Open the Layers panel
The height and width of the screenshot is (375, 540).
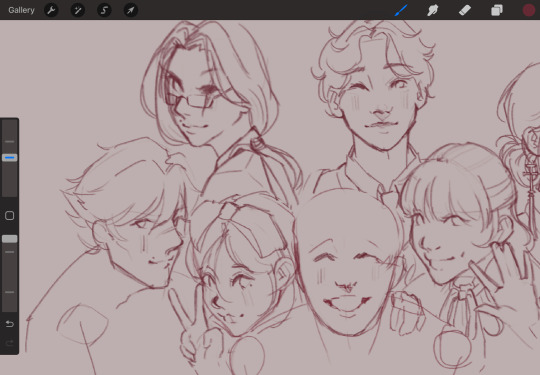pyautogui.click(x=497, y=10)
